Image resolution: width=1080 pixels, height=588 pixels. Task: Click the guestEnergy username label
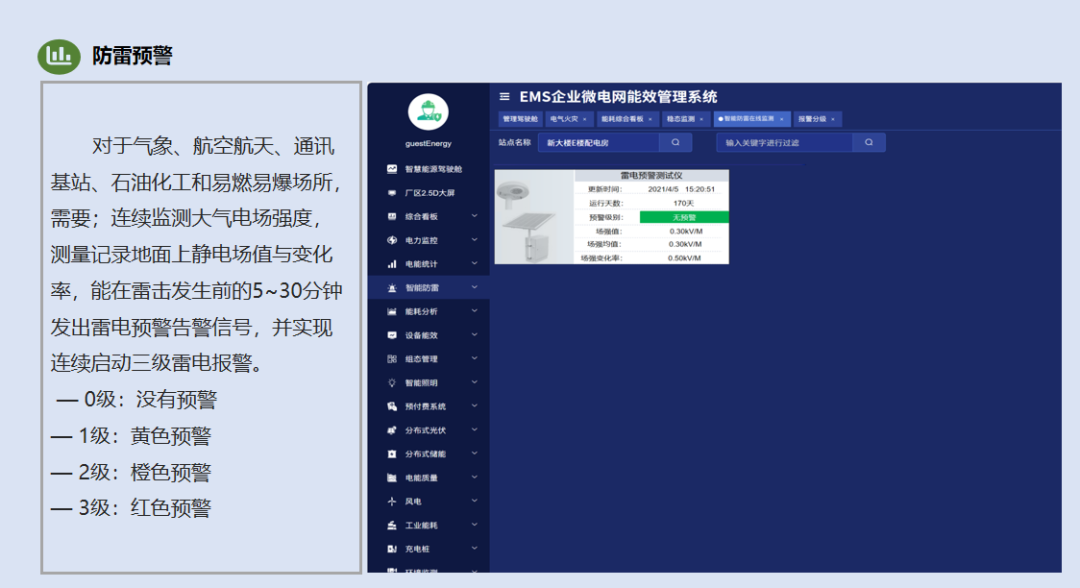tap(428, 143)
